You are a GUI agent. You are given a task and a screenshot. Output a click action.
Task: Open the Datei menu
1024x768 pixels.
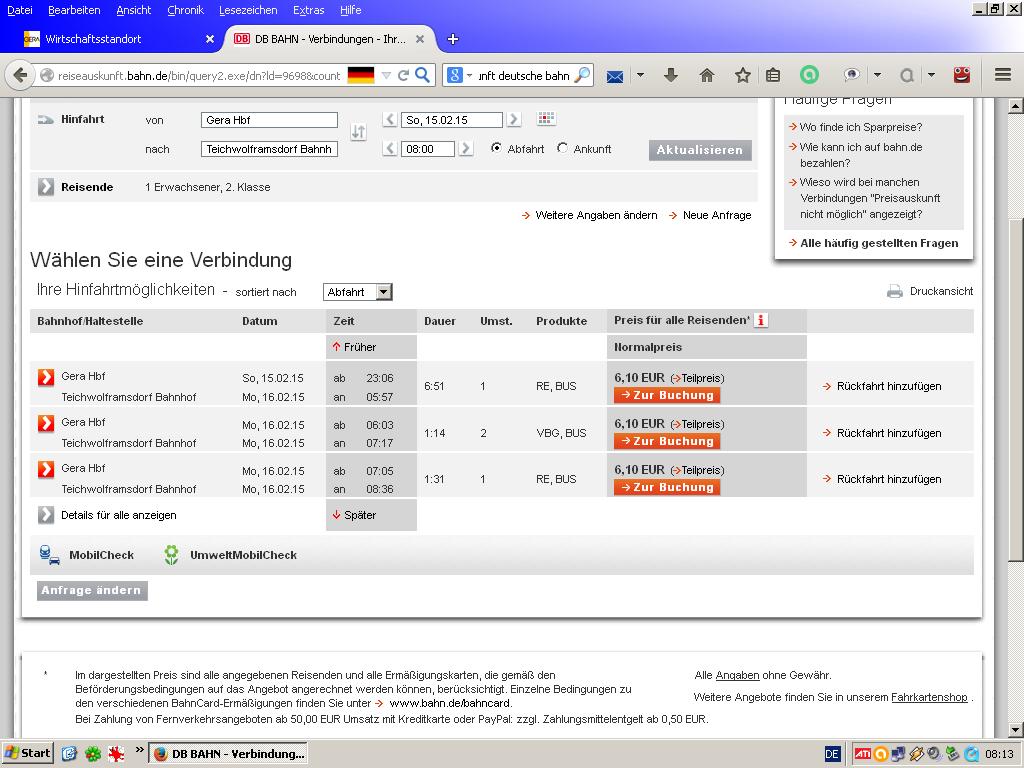pos(20,10)
